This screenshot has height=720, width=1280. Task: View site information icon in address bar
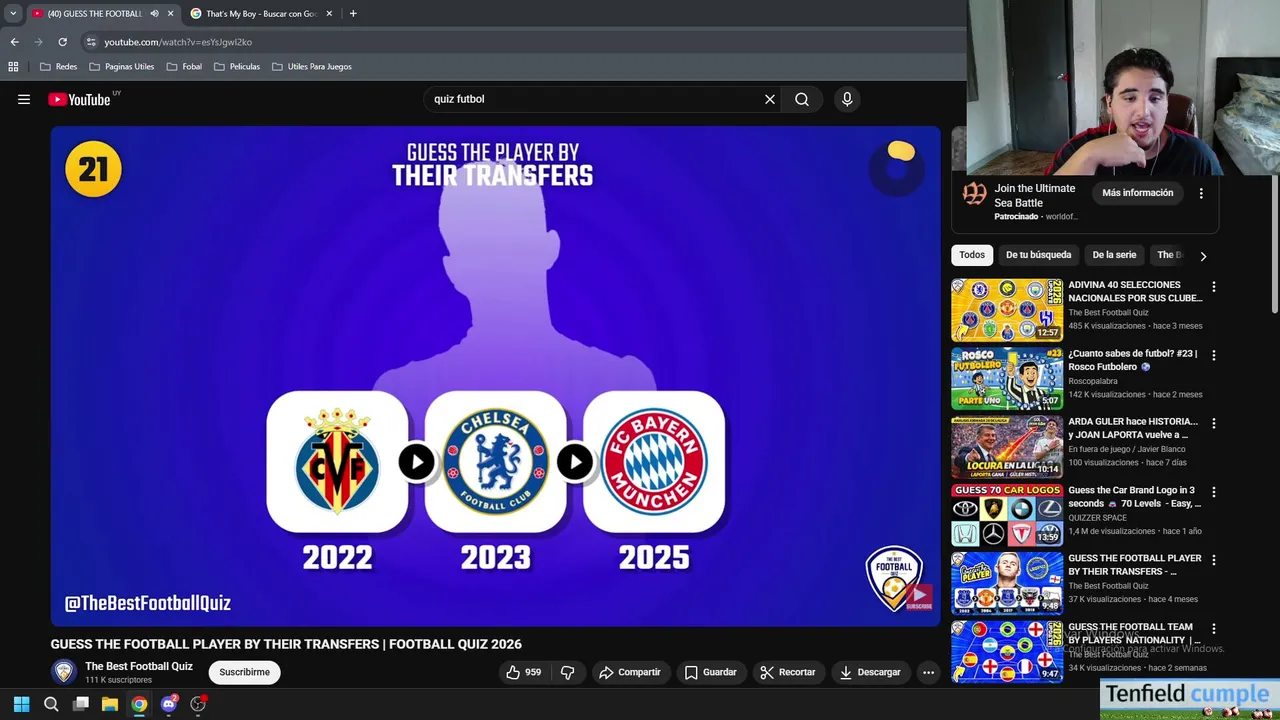(x=91, y=42)
